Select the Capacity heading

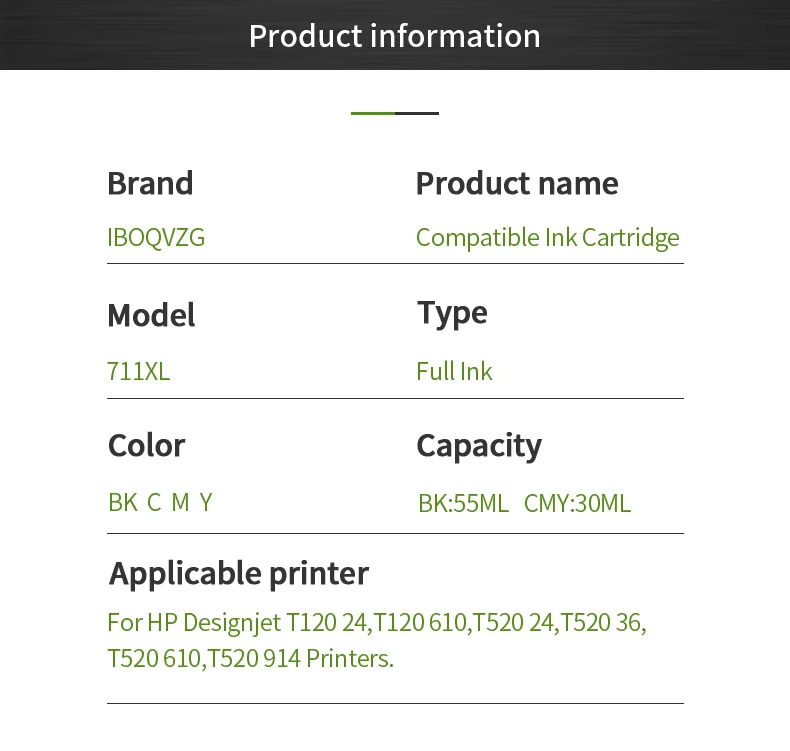tap(478, 445)
